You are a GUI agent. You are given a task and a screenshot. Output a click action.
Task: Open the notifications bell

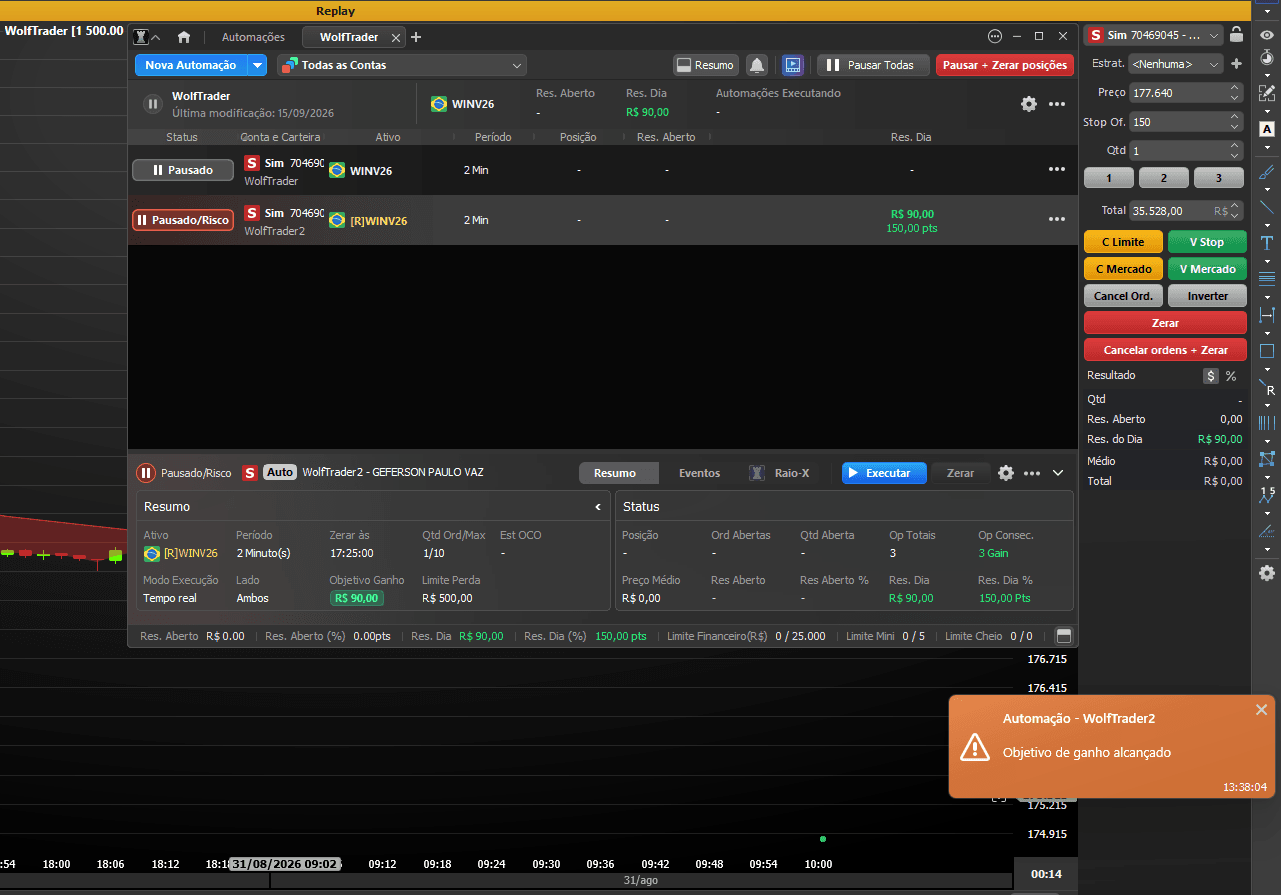[x=757, y=65]
